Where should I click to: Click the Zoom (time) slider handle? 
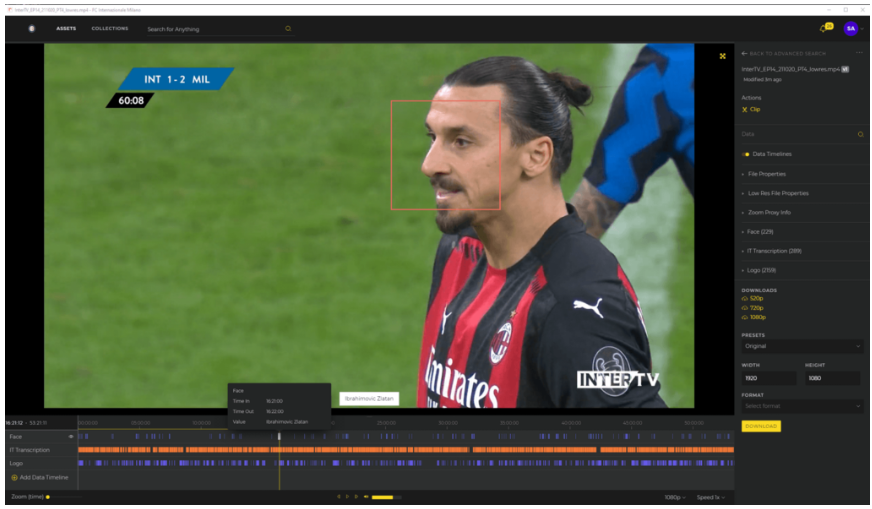(48, 497)
